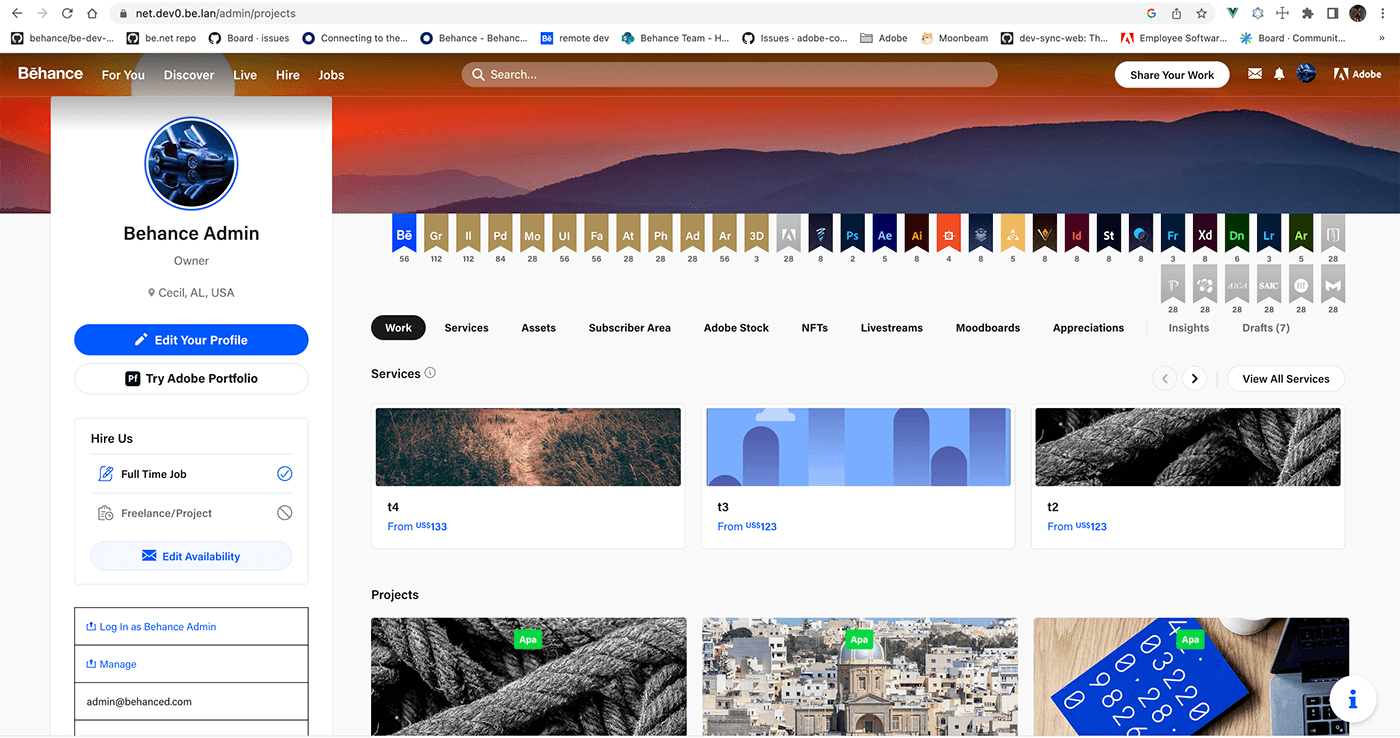Click the Adobe XD (Xd) badge
Screen dimensions: 1400x738
pos(1205,236)
